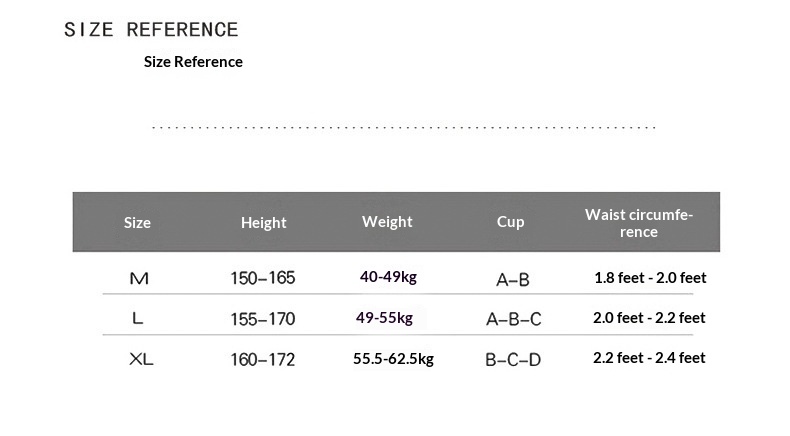Screen dimensions: 790x436
Task: Select the B–C–D cup cell
Action: [x=513, y=359]
